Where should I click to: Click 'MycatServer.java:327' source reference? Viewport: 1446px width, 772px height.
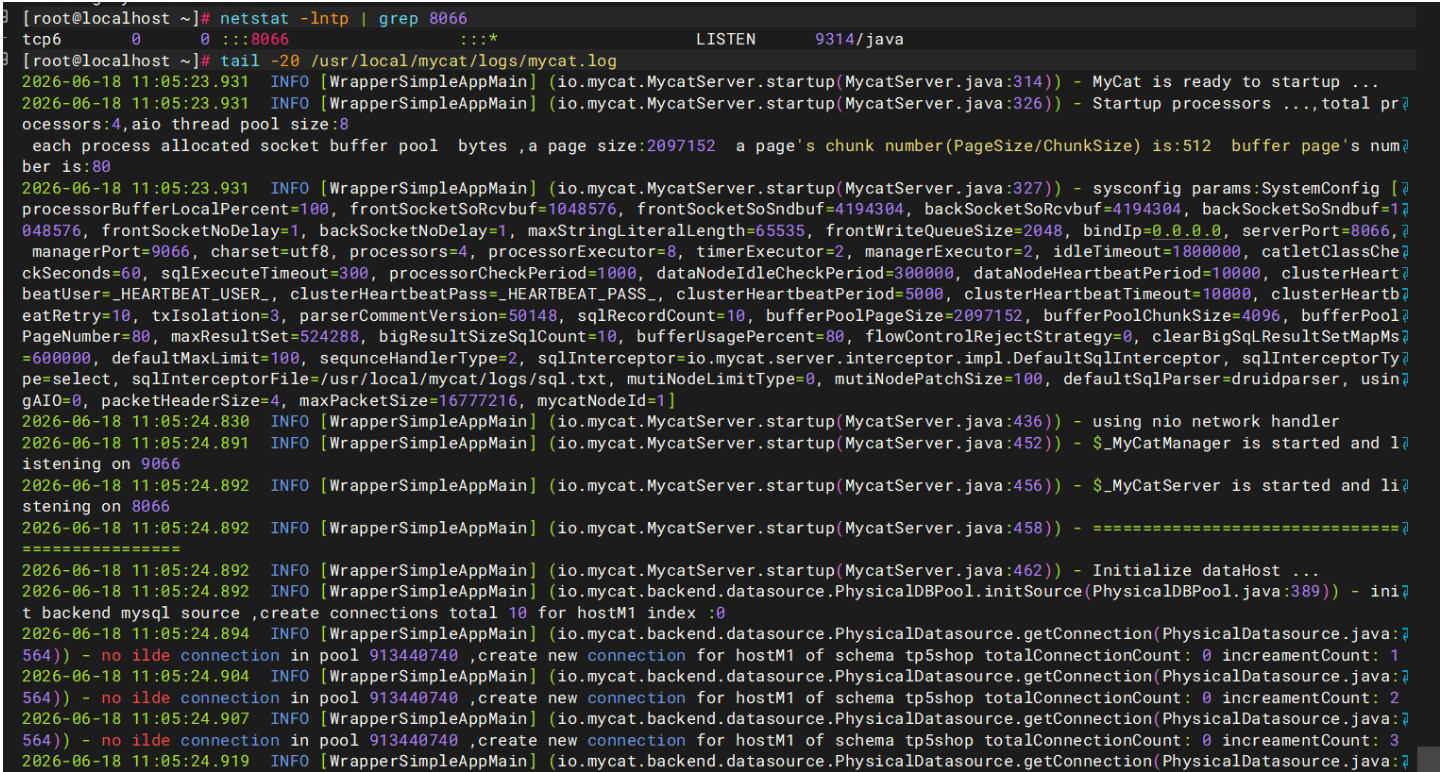(943, 188)
